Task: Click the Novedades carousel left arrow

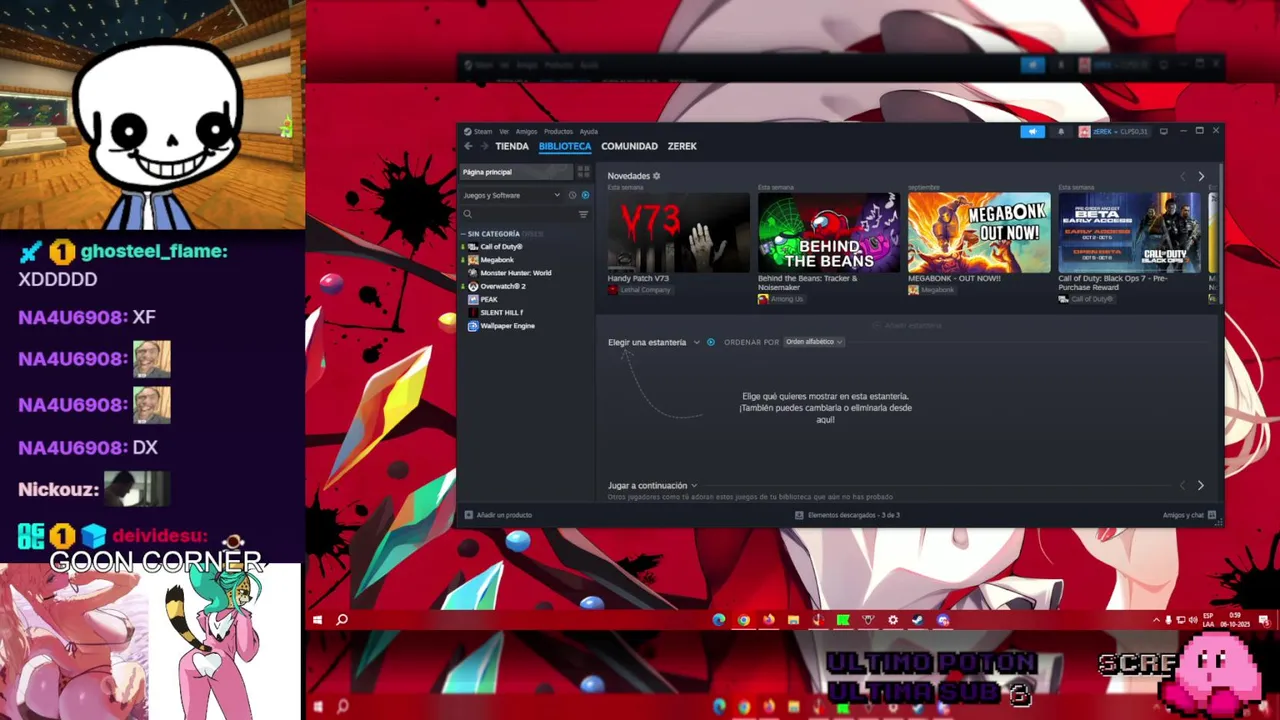Action: (x=1183, y=176)
